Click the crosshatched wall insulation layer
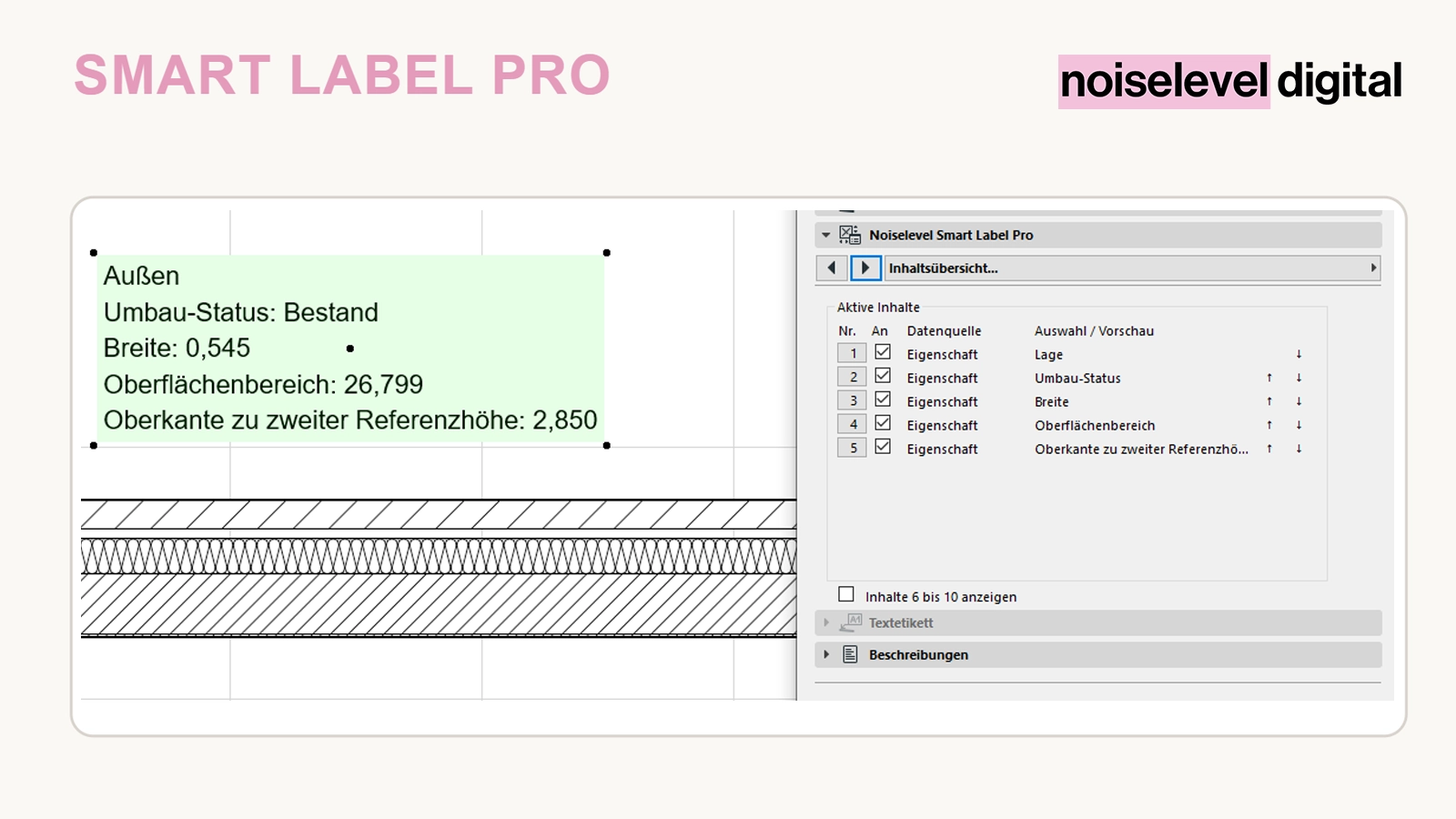Image resolution: width=1456 pixels, height=819 pixels. coord(439,555)
